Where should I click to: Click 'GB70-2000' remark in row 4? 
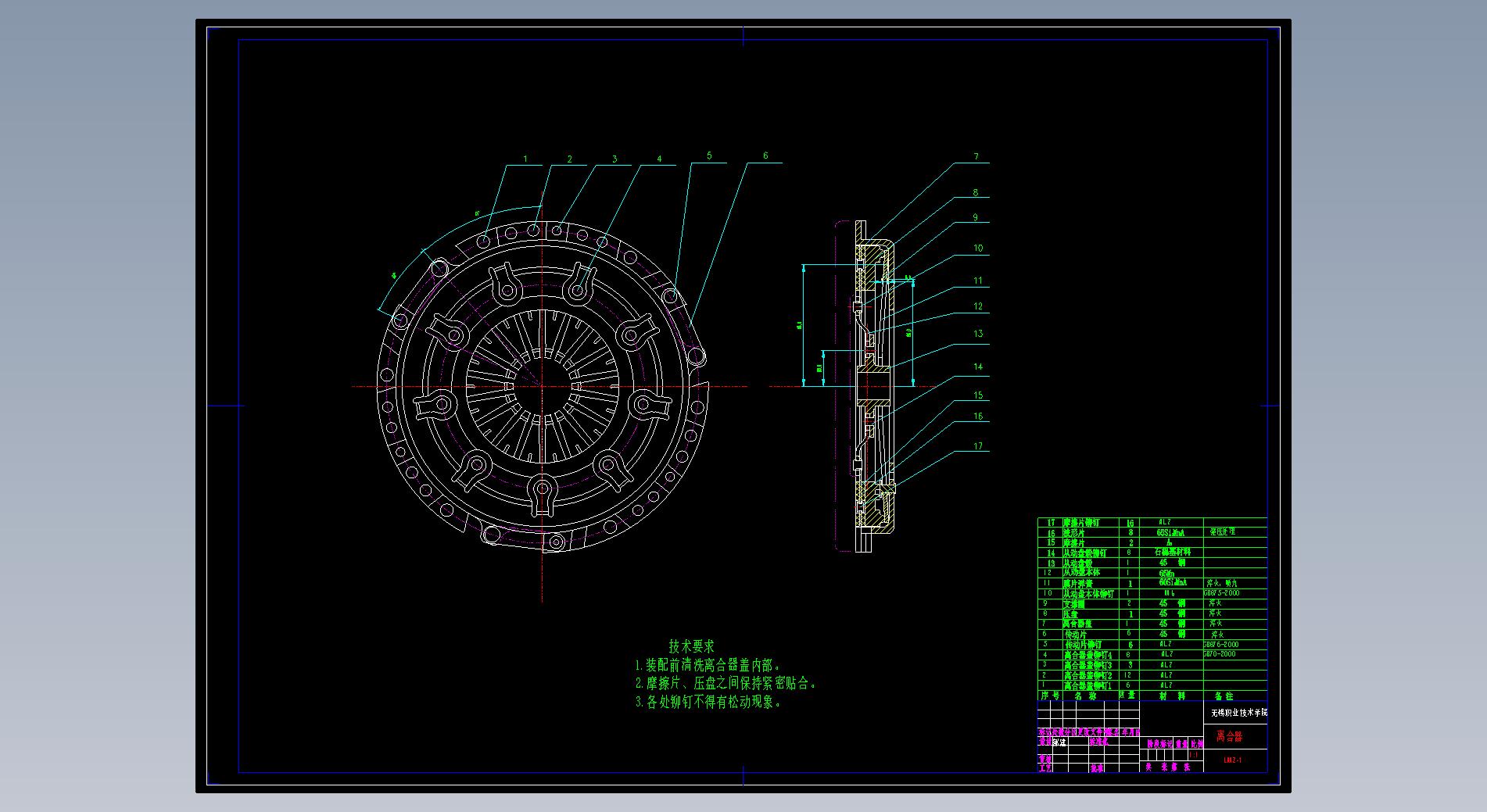point(1220,654)
